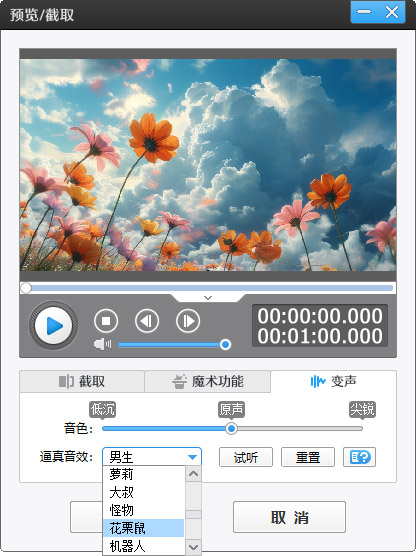The width and height of the screenshot is (416, 556).
Task: Open the voice effect help icon
Action: click(359, 457)
